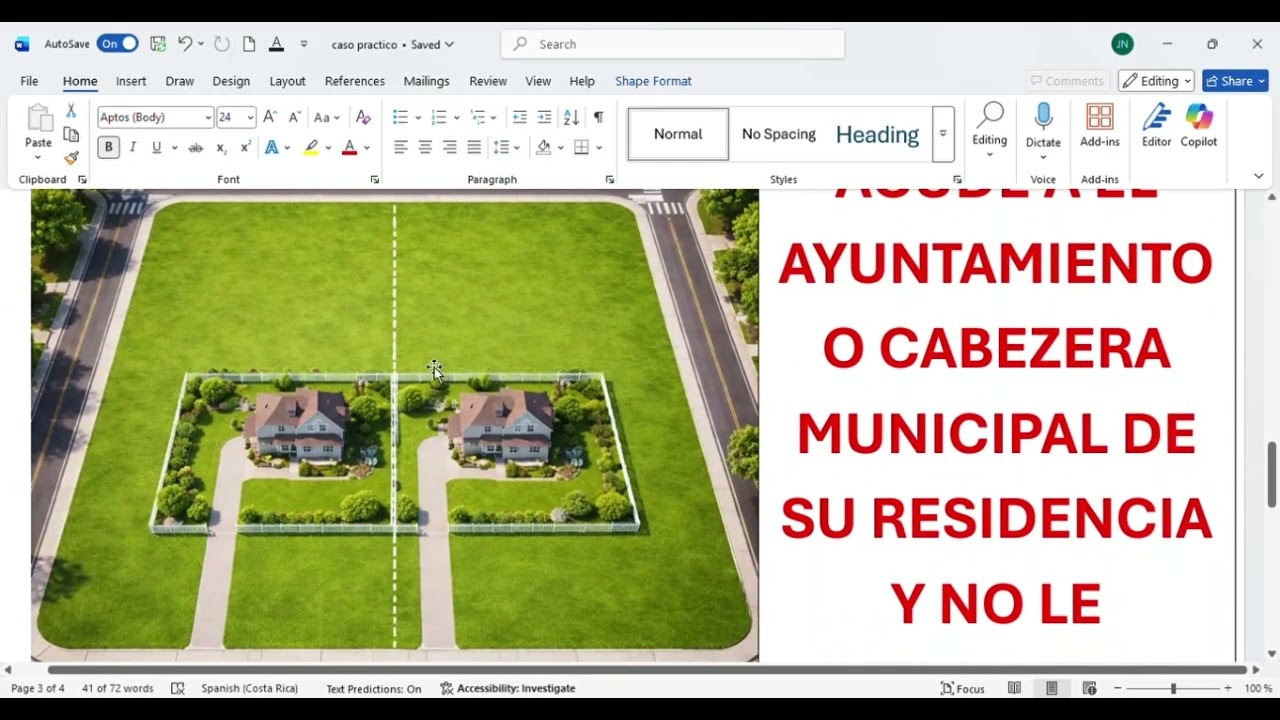Viewport: 1280px width, 720px height.
Task: Sort paragraphs alphabetically
Action: (x=571, y=117)
